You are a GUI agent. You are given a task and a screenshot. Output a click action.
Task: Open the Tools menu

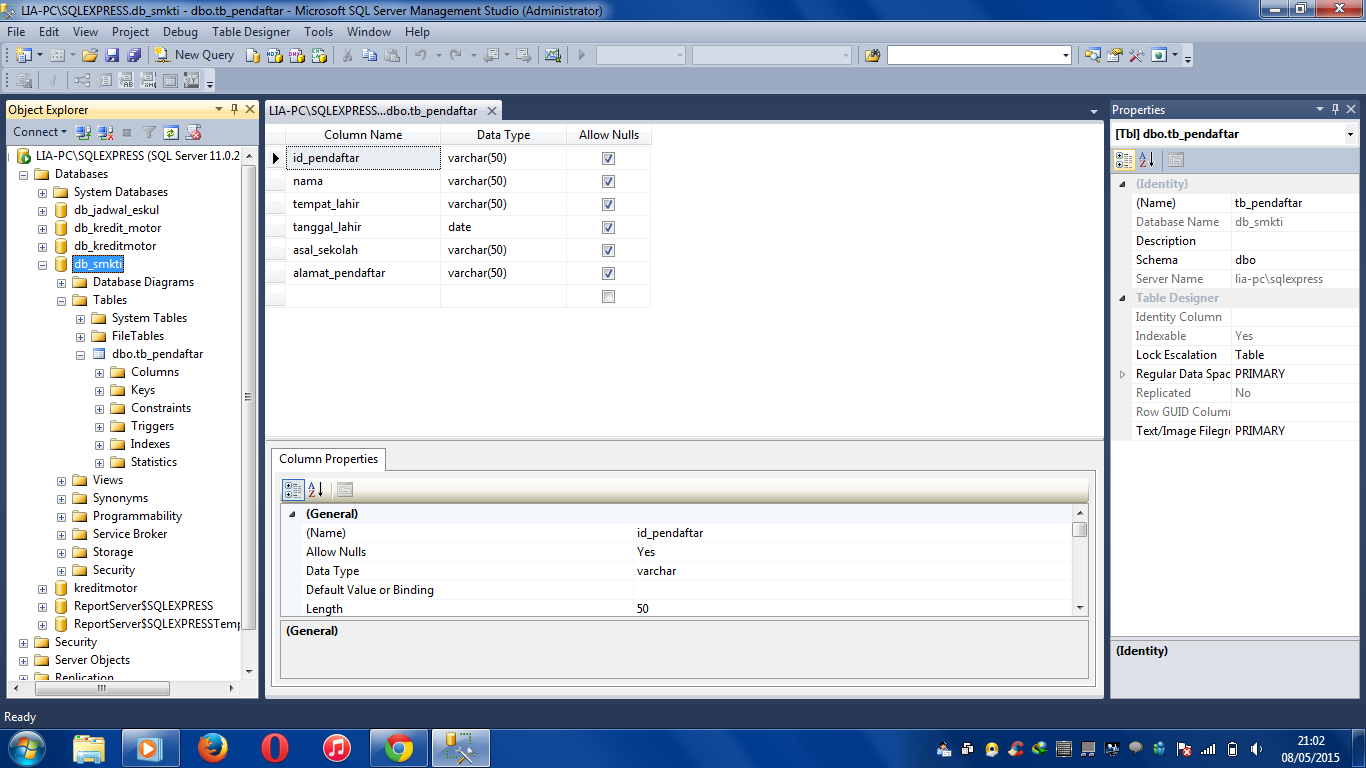pos(318,32)
